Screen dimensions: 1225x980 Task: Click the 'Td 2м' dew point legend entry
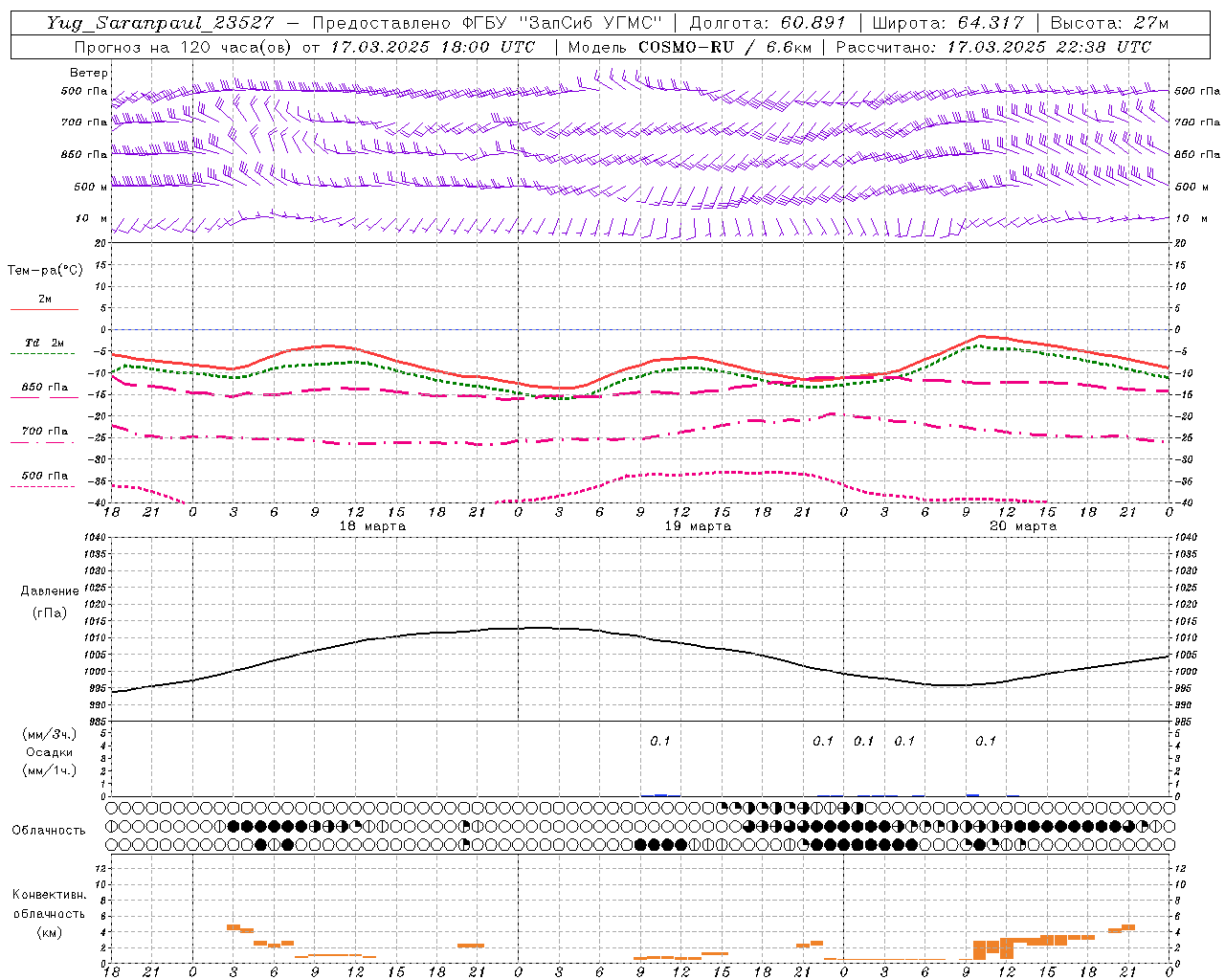pos(45,343)
